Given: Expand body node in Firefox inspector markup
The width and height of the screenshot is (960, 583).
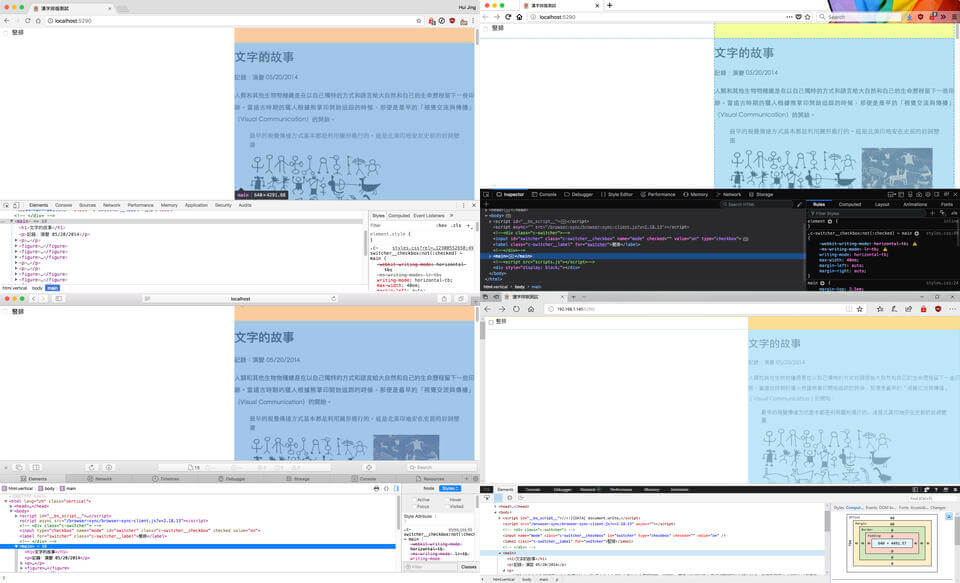Looking at the screenshot, I should [486, 216].
